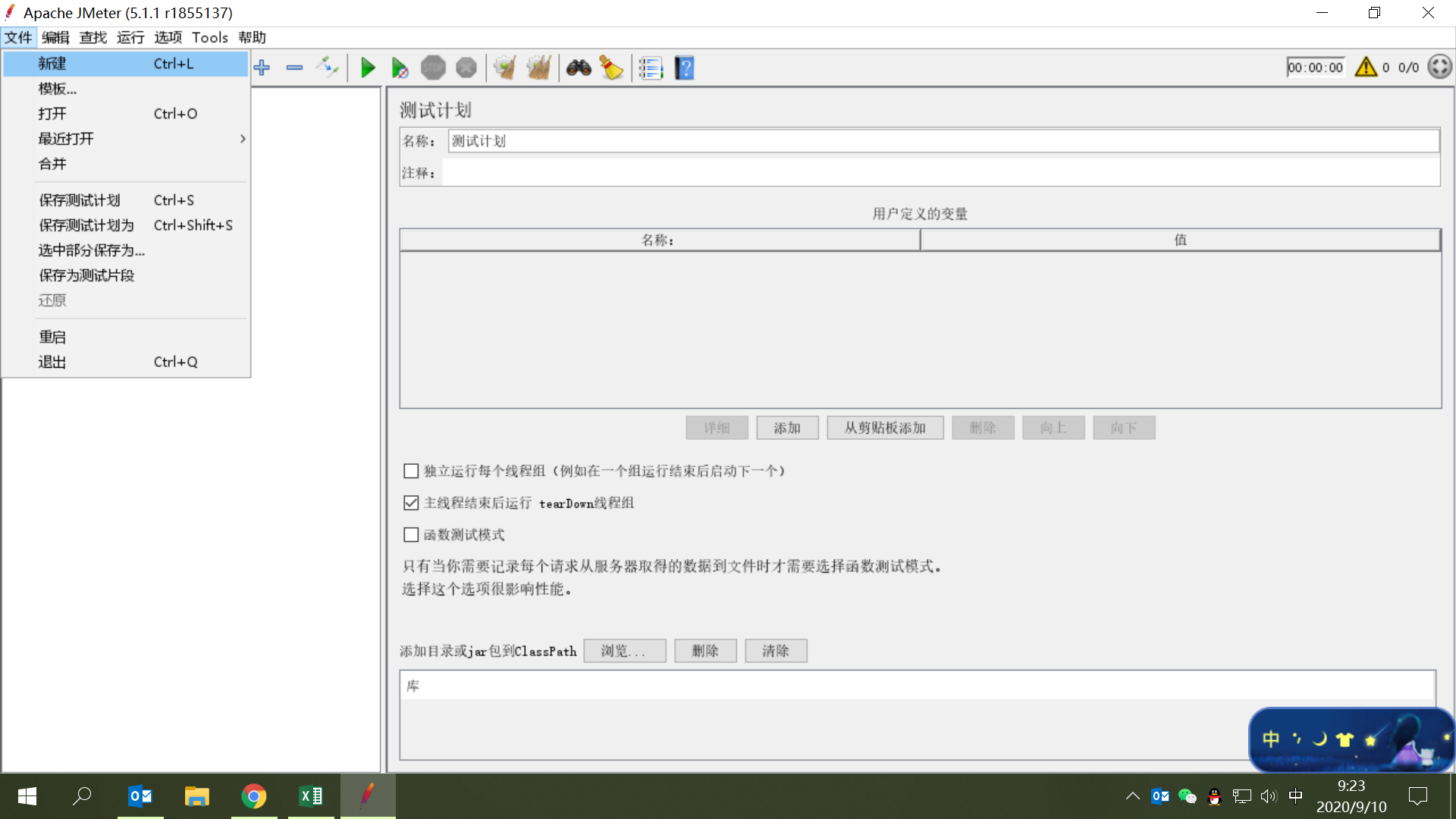Click the 从剪贴板添加 button
The image size is (1456, 819).
(x=885, y=428)
